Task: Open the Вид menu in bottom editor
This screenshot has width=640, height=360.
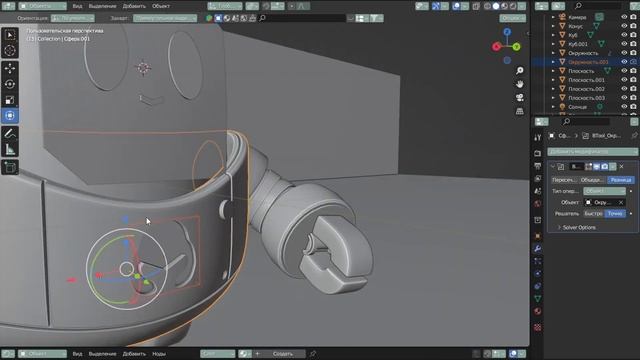Action: [77, 353]
